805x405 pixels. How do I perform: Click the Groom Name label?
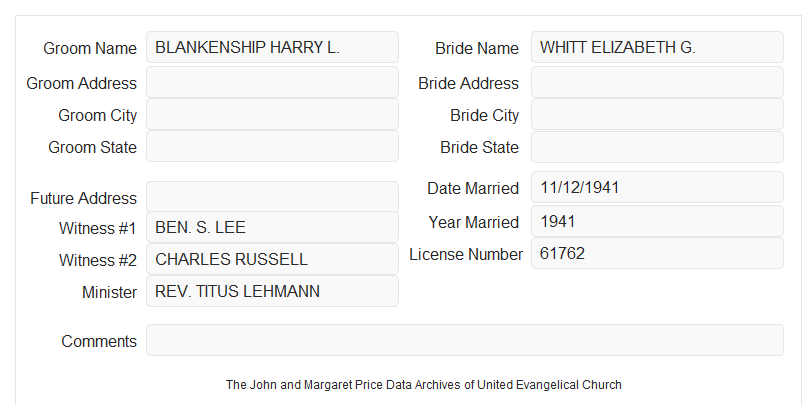(x=90, y=48)
